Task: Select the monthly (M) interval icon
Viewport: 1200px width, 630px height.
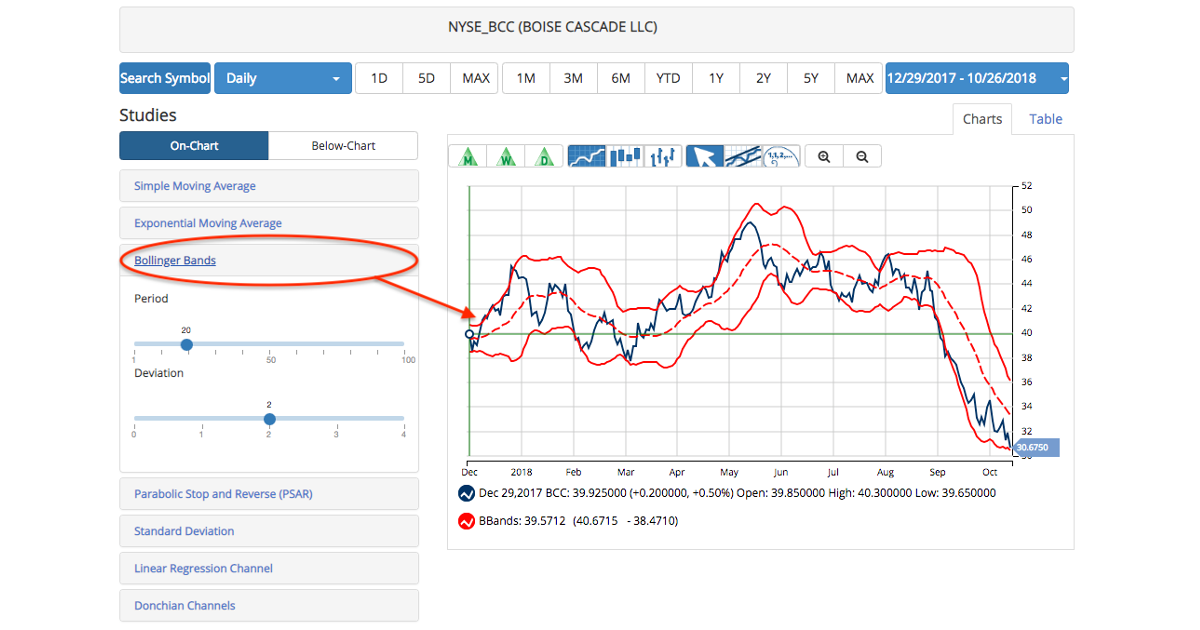Action: pos(469,157)
